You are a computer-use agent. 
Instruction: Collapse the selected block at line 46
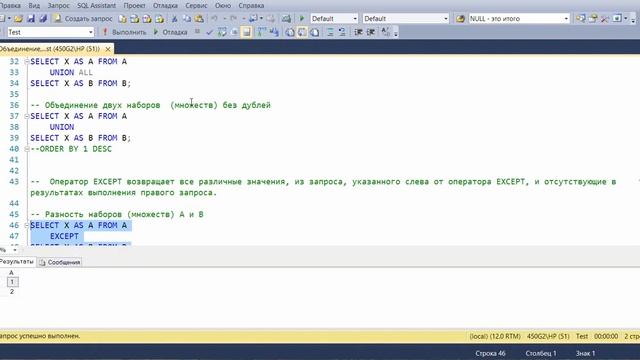click(x=27, y=225)
